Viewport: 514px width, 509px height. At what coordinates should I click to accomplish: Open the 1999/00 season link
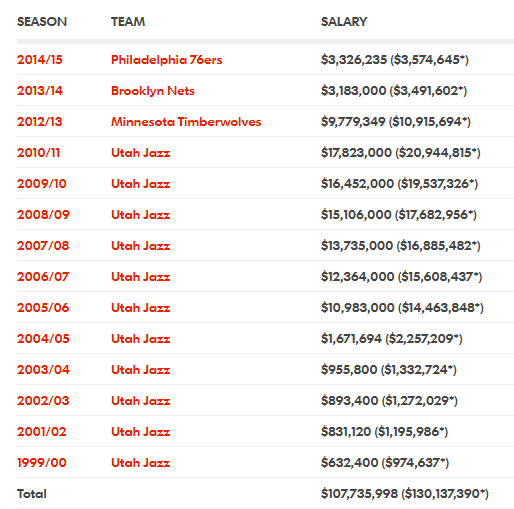[x=42, y=463]
